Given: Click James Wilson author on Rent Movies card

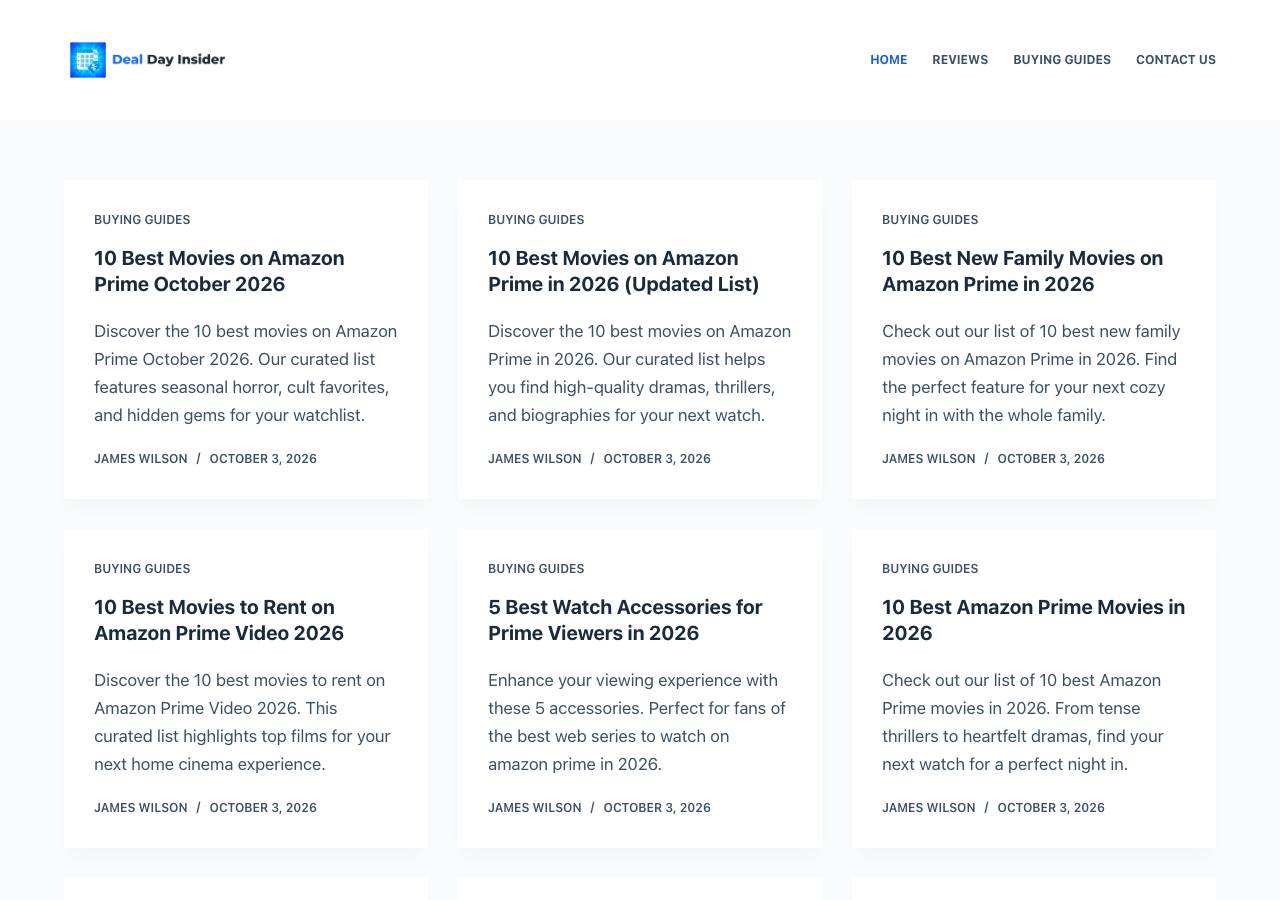Looking at the screenshot, I should (x=141, y=808).
